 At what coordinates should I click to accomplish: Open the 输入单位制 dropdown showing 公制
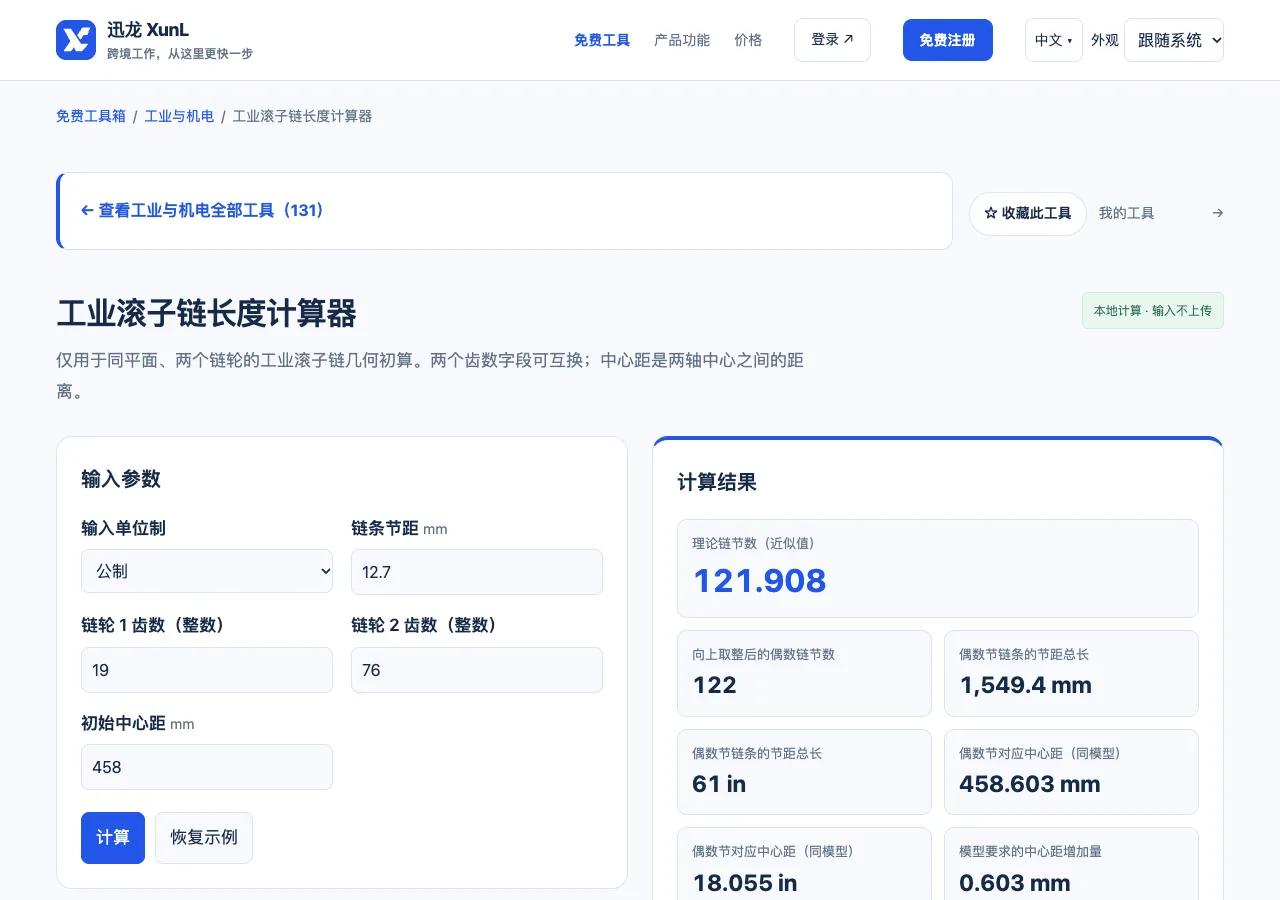click(207, 571)
